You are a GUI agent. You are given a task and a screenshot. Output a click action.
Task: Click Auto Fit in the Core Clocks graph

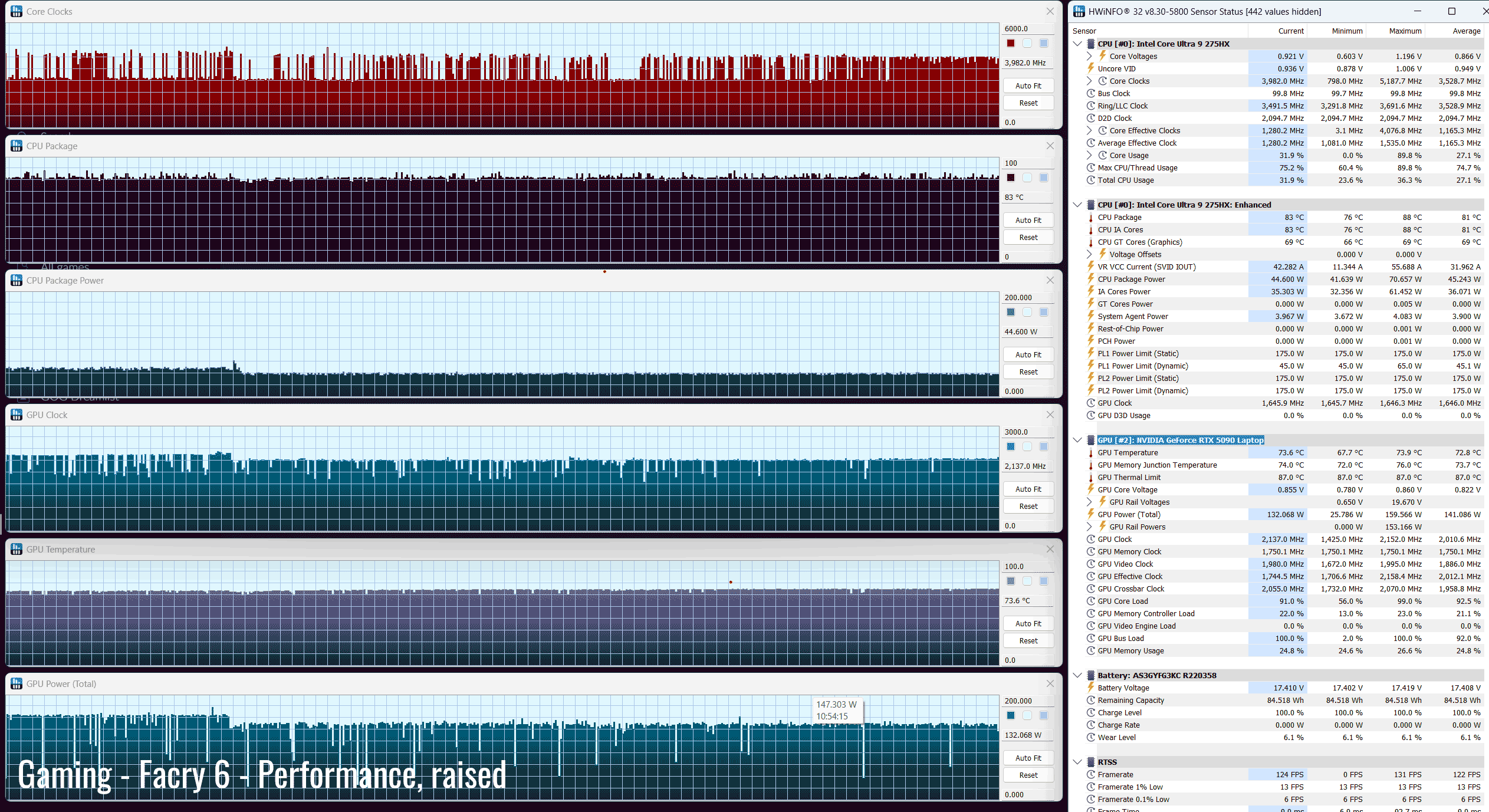(x=1028, y=86)
